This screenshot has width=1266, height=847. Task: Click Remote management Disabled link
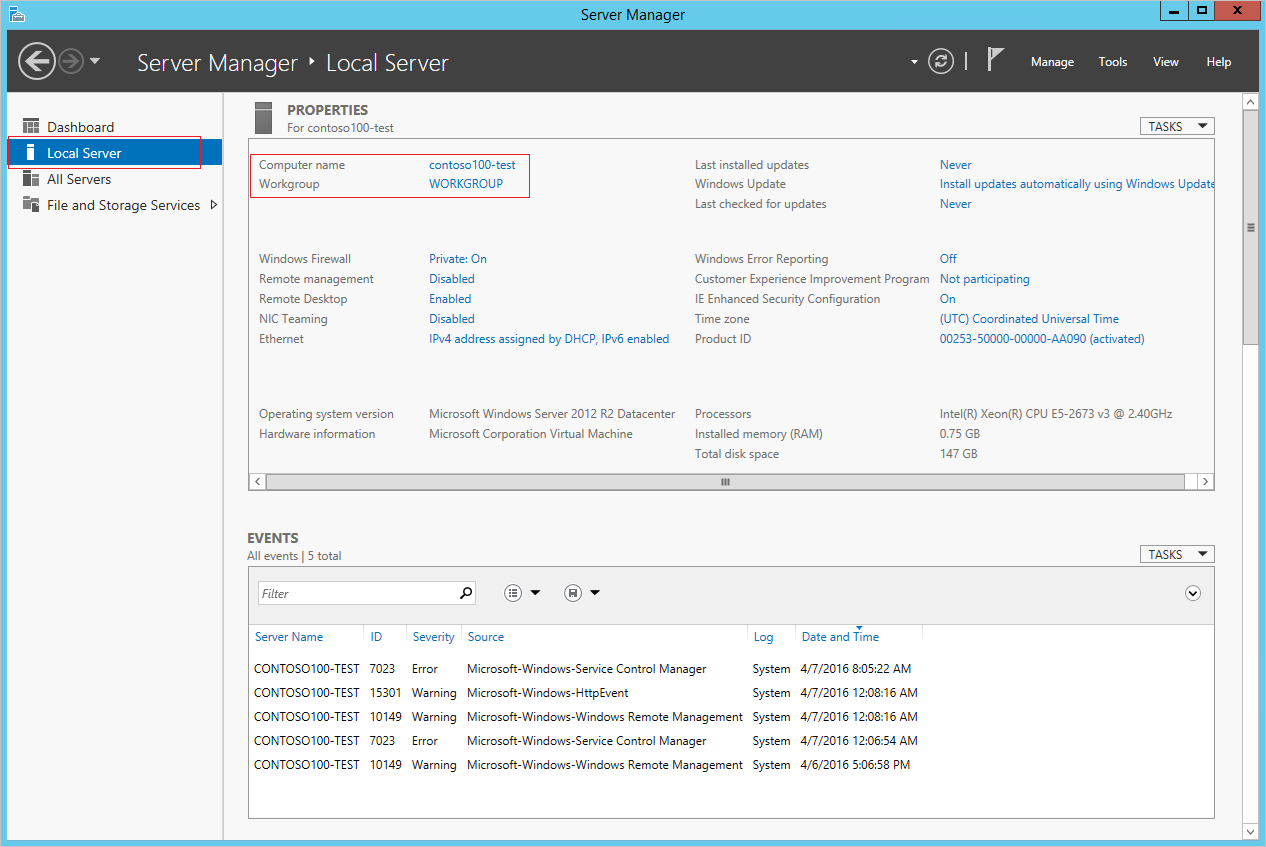pyautogui.click(x=452, y=279)
